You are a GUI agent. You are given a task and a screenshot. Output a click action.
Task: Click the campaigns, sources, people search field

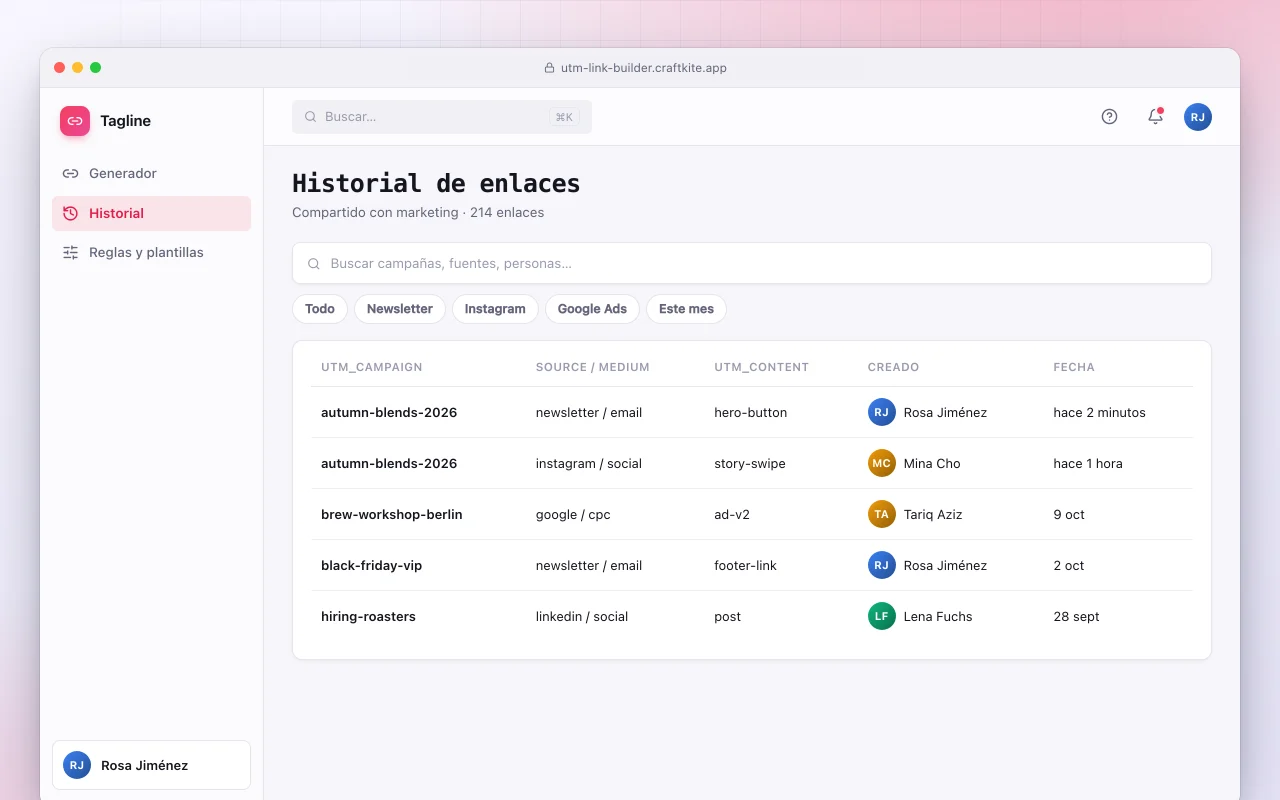[x=751, y=263]
